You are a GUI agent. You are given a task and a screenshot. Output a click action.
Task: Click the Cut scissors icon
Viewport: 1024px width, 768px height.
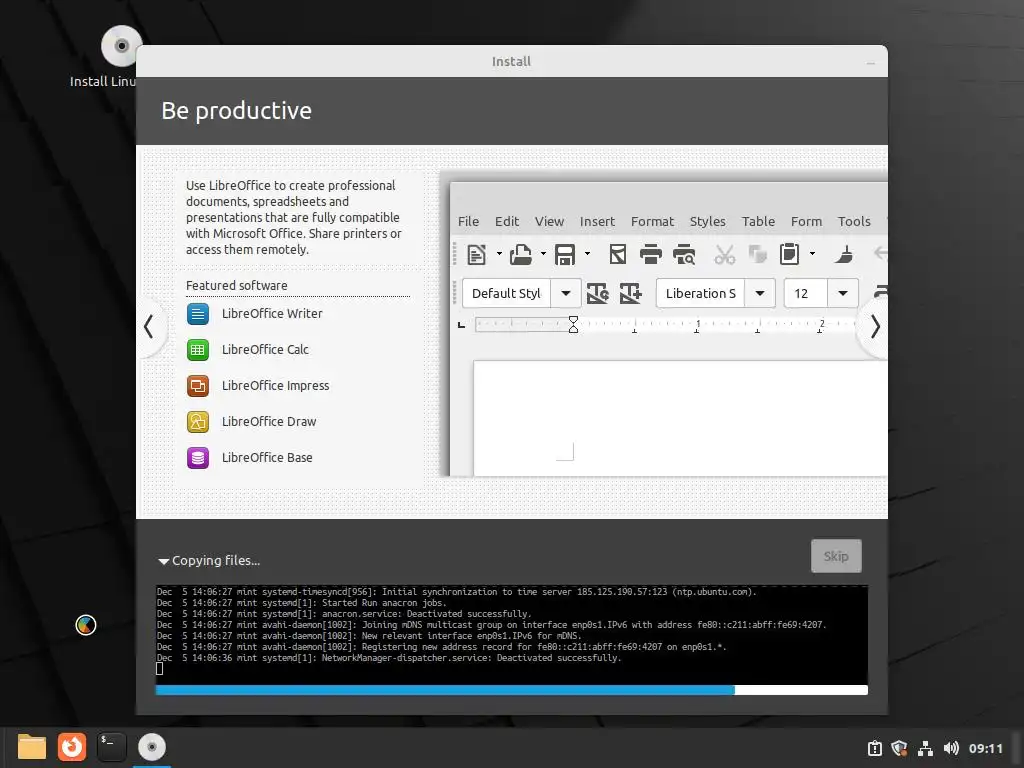(x=724, y=254)
